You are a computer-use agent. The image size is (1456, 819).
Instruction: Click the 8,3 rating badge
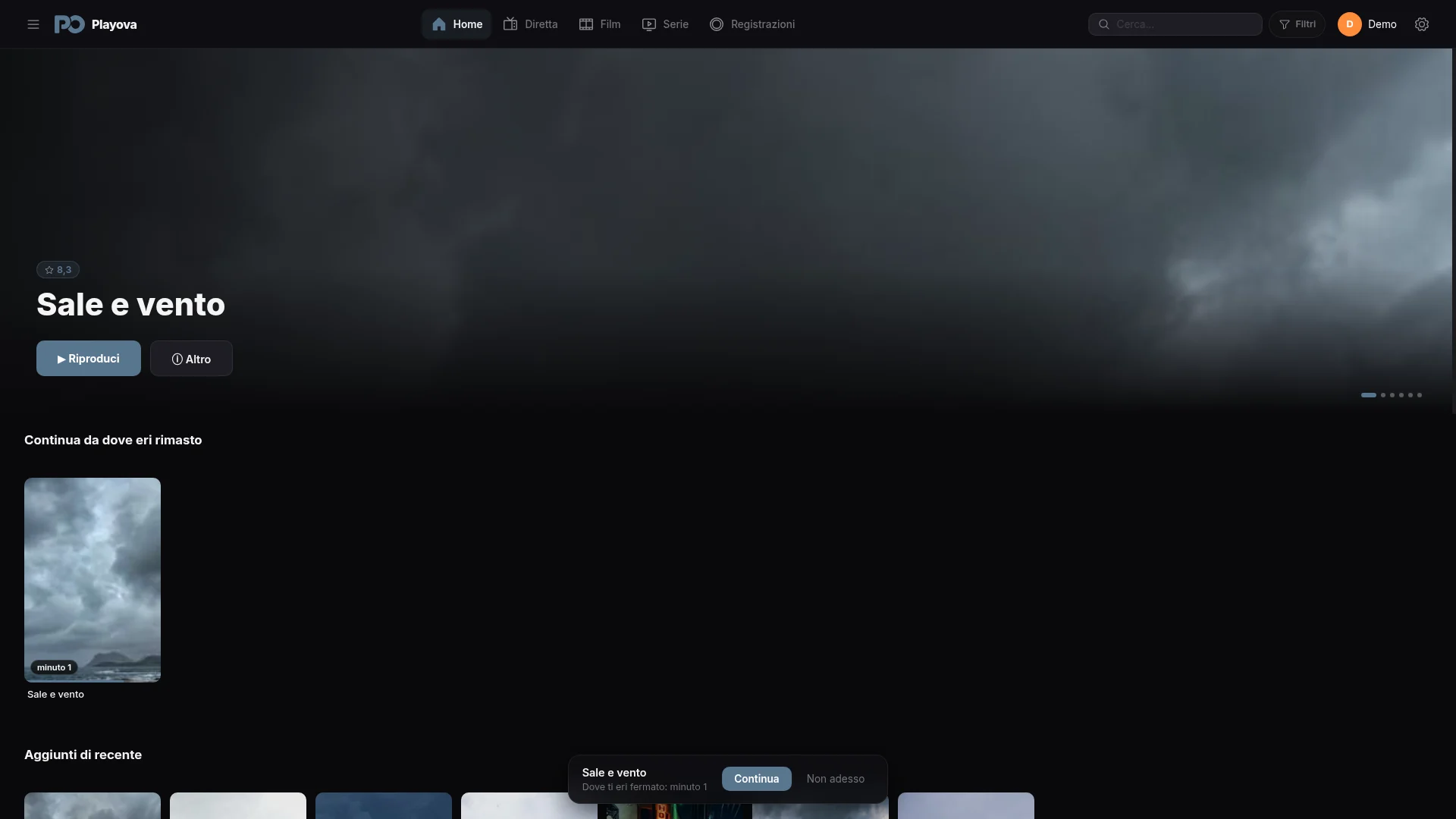tap(58, 270)
